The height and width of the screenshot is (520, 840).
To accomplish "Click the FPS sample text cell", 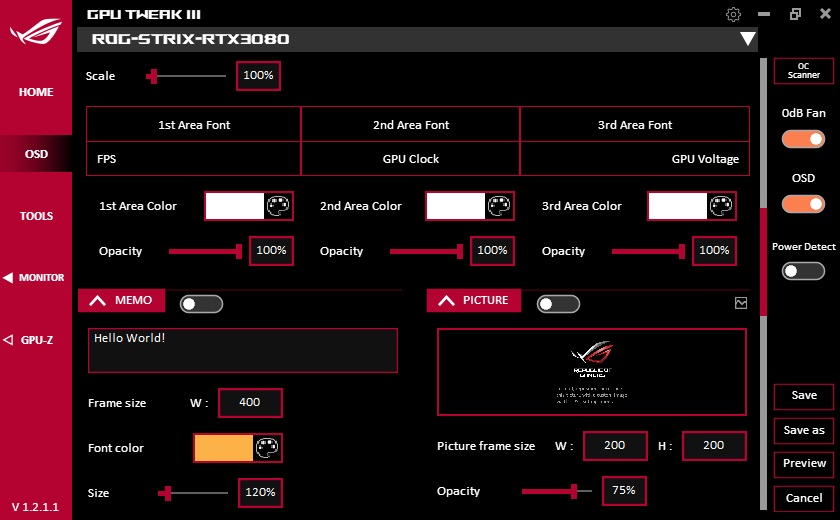I will (193, 159).
